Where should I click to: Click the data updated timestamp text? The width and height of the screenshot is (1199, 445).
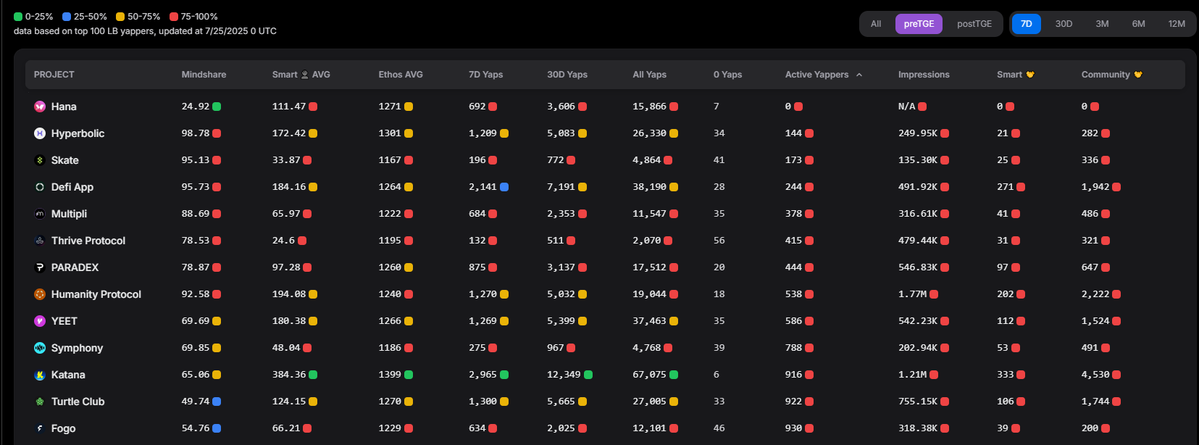(x=145, y=31)
